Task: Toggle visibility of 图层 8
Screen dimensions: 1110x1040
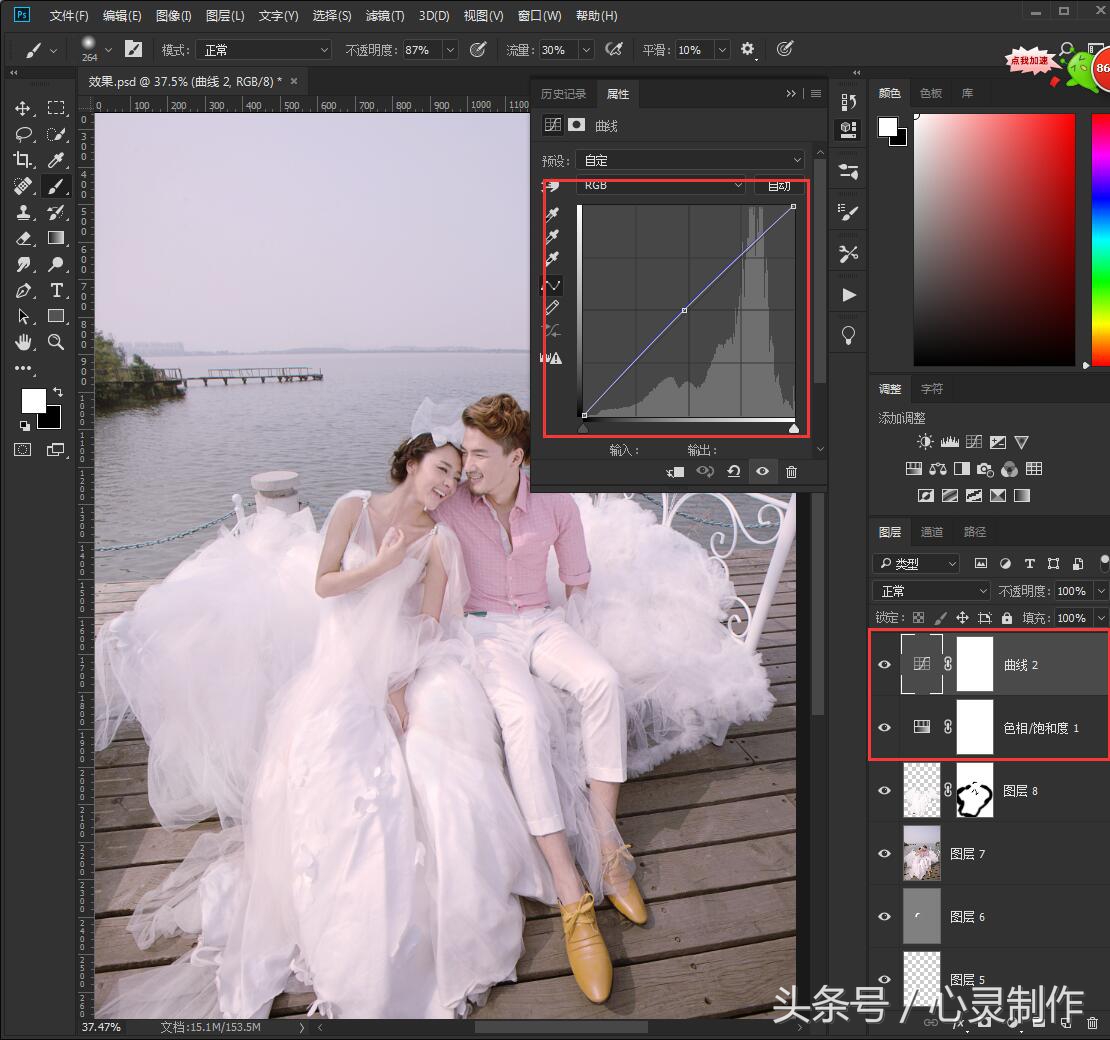Action: [884, 791]
